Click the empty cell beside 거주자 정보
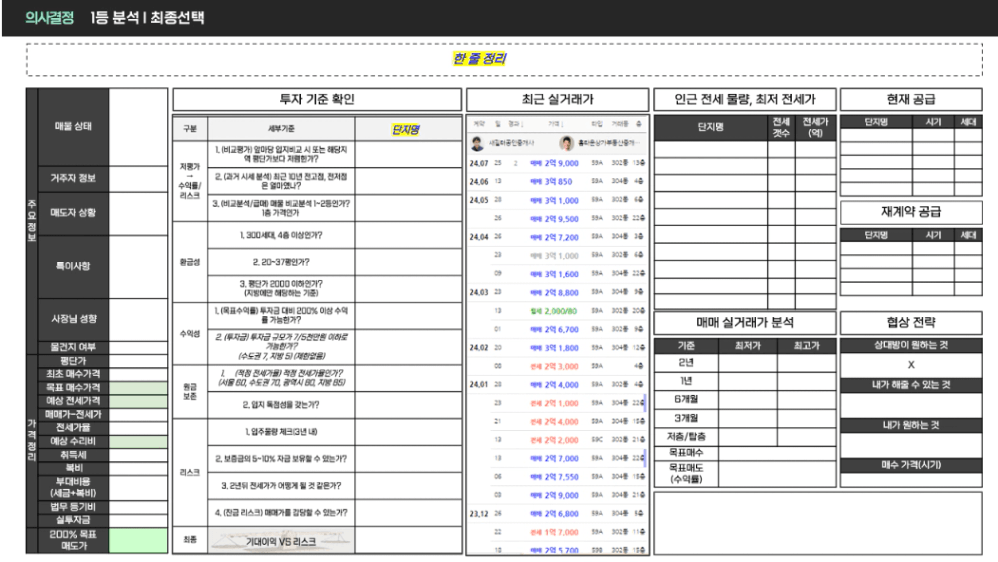Image resolution: width=998 pixels, height=562 pixels. [138, 179]
